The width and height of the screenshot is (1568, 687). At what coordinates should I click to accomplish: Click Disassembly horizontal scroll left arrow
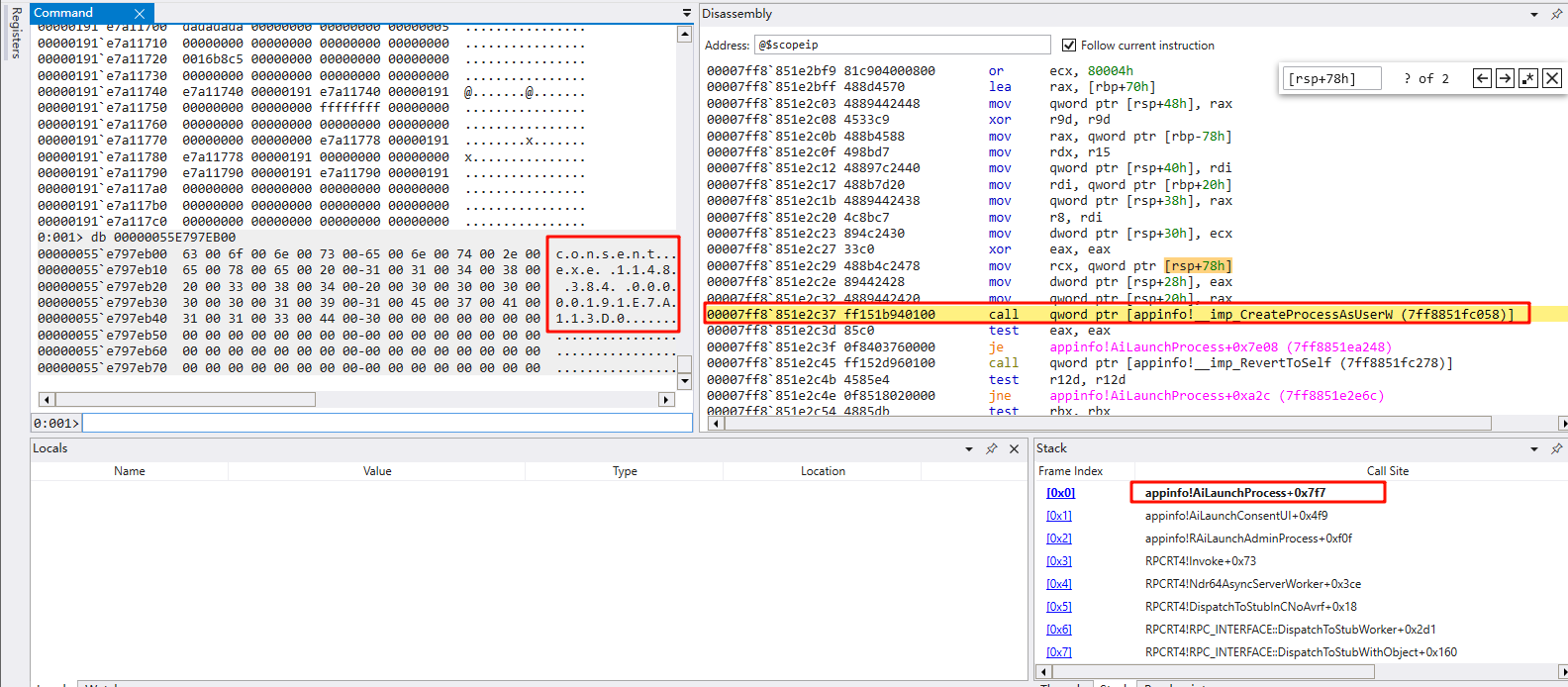tap(717, 423)
